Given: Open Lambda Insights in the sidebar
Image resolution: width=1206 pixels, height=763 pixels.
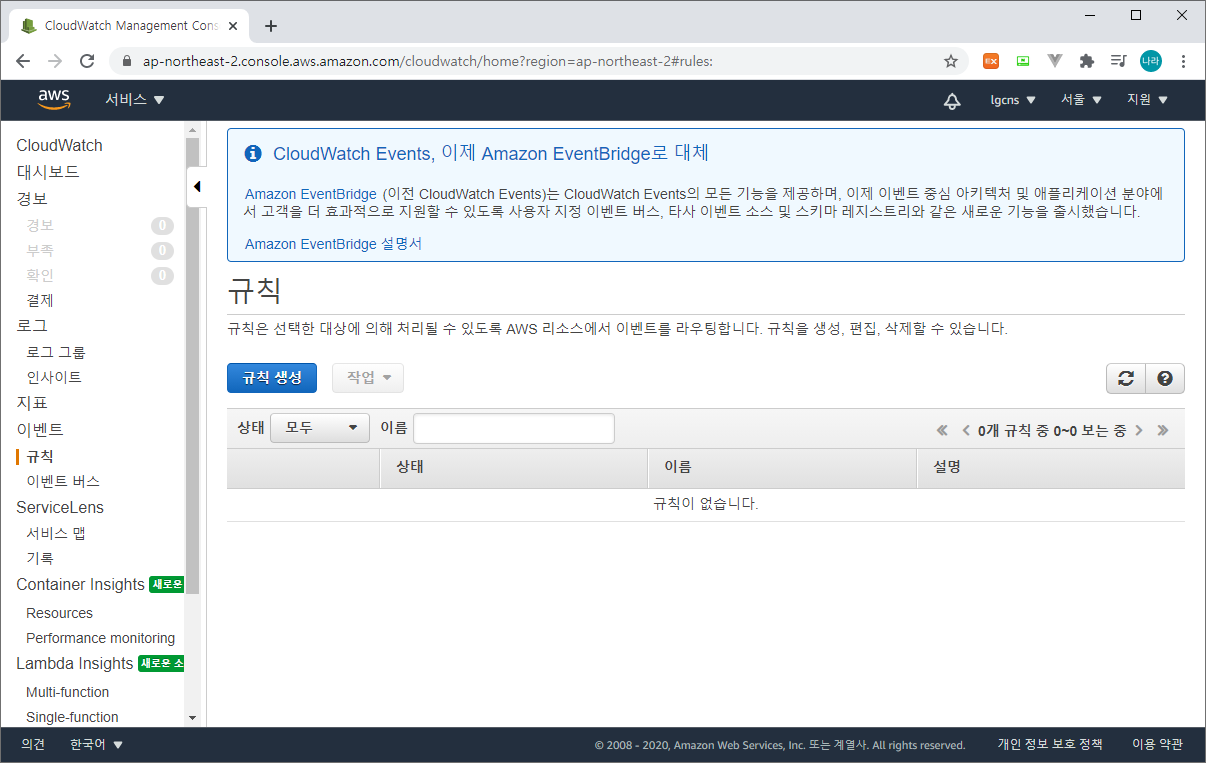Looking at the screenshot, I should (74, 664).
